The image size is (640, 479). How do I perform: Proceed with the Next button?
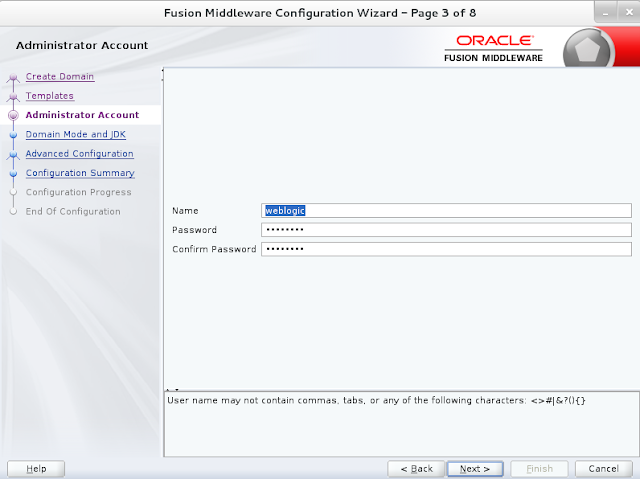(x=475, y=469)
